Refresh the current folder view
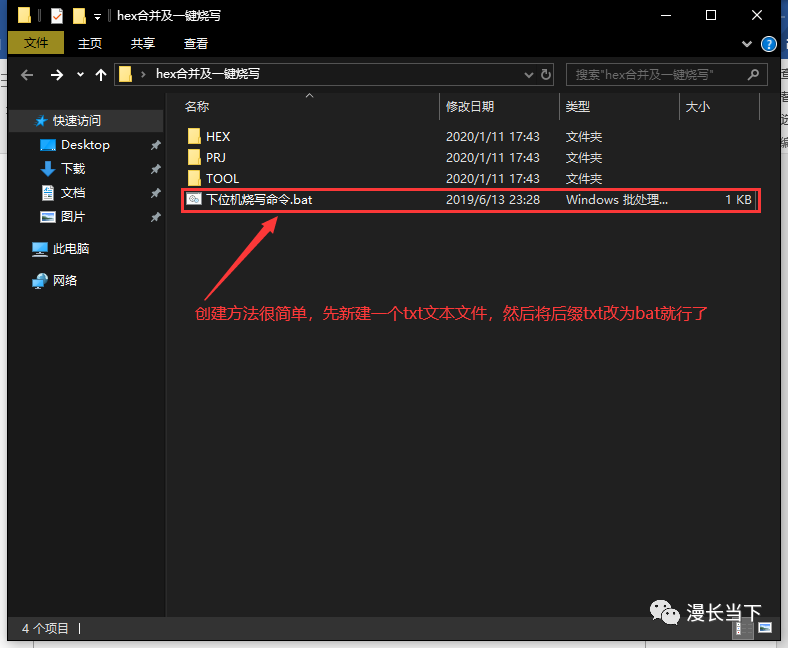The image size is (788, 648). coord(546,74)
